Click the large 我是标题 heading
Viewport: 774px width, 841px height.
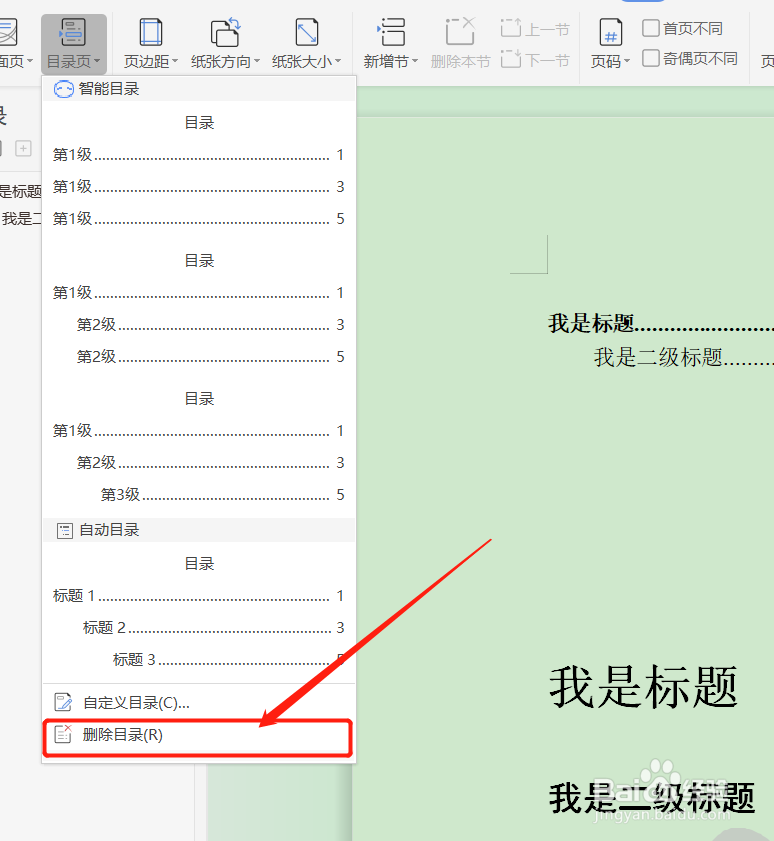point(643,687)
